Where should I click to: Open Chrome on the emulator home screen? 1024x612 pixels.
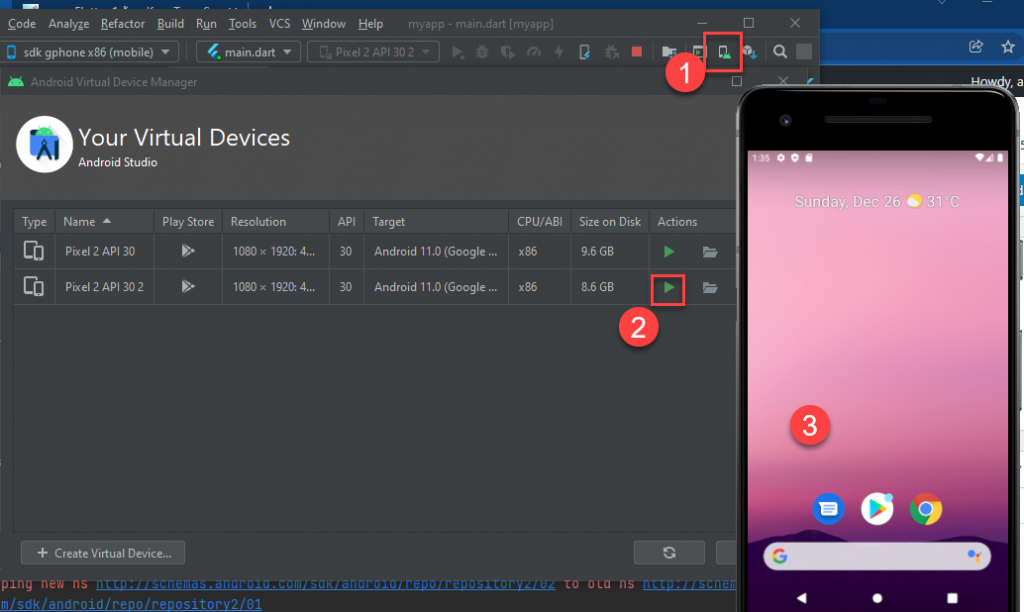point(925,509)
